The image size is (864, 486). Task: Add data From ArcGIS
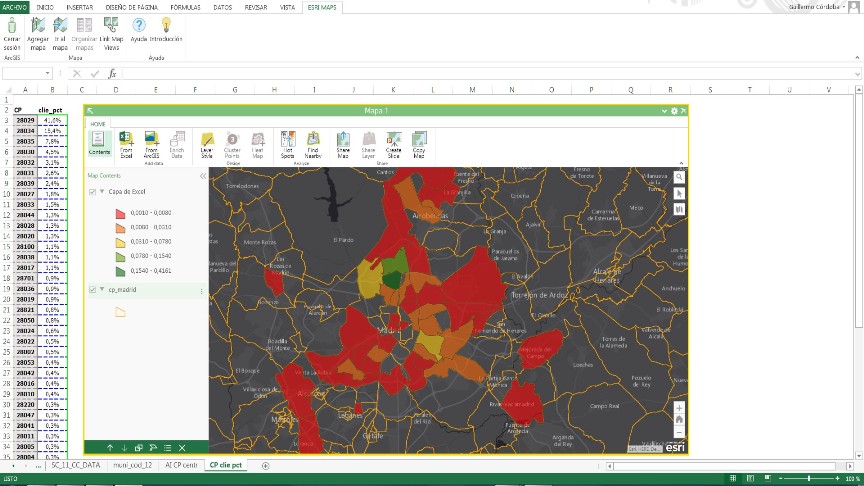click(152, 145)
